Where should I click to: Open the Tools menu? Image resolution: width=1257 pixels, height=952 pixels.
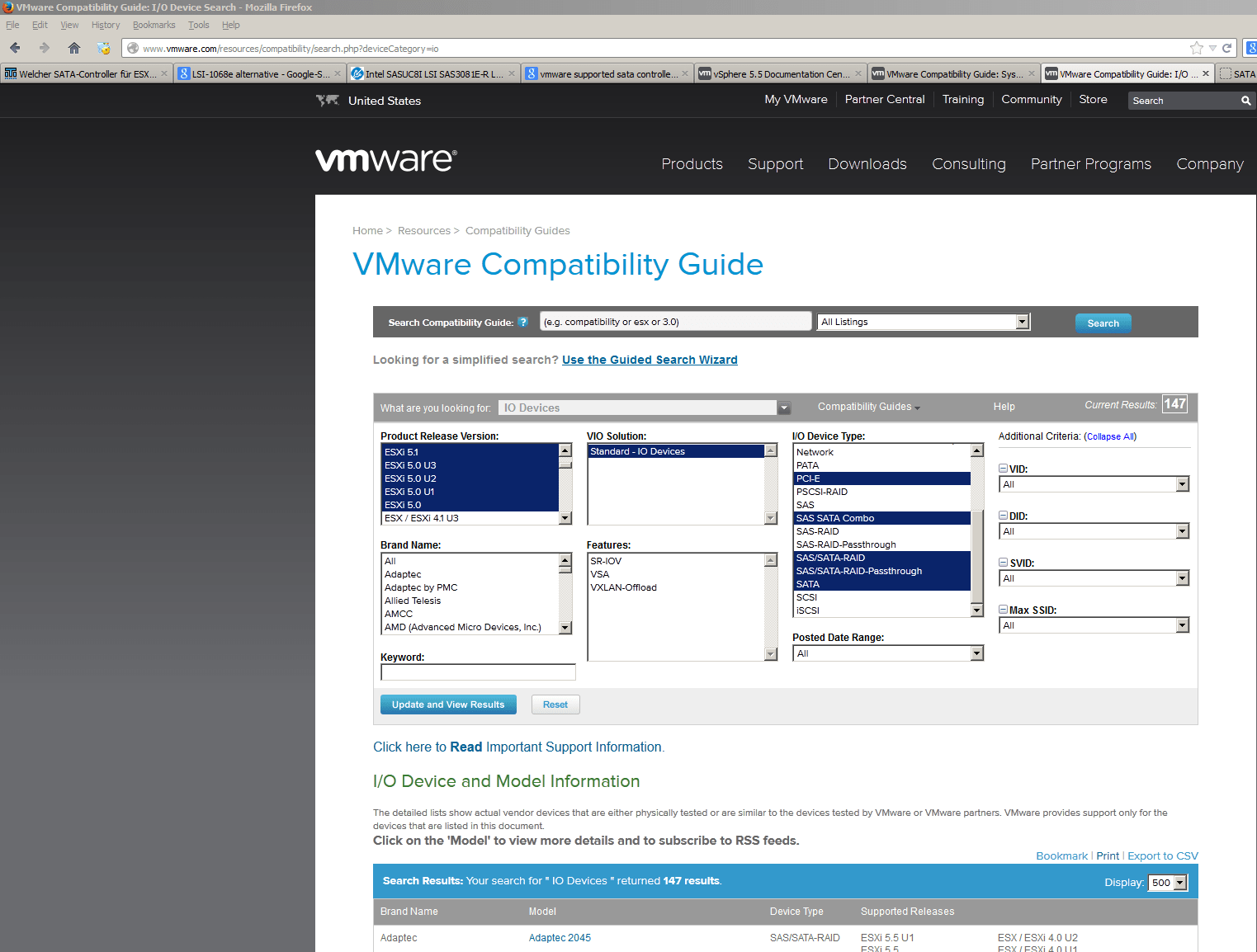198,25
